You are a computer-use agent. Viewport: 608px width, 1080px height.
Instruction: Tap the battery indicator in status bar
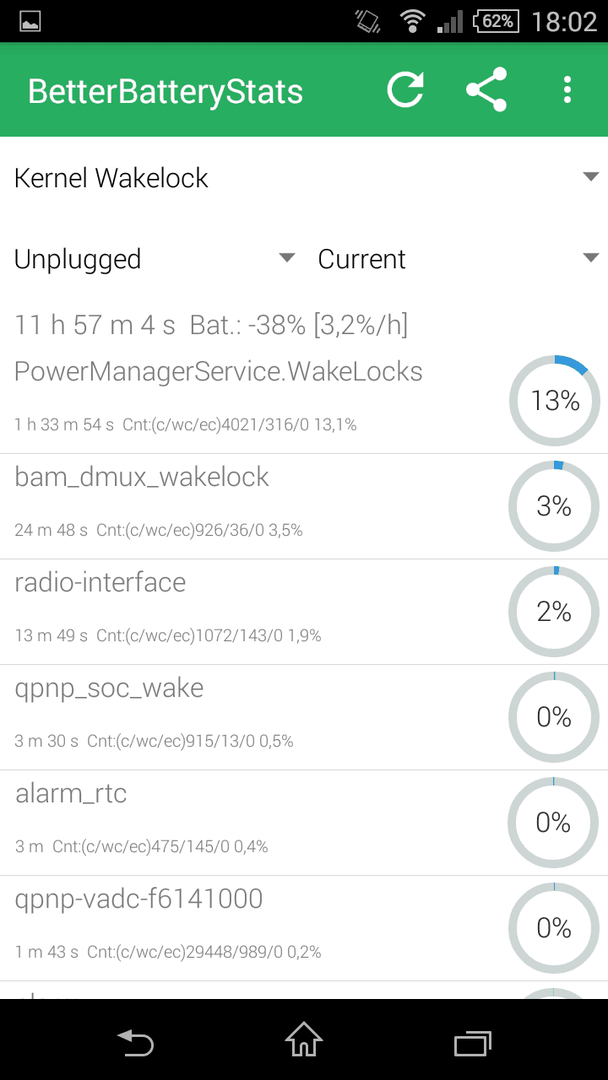pos(496,21)
